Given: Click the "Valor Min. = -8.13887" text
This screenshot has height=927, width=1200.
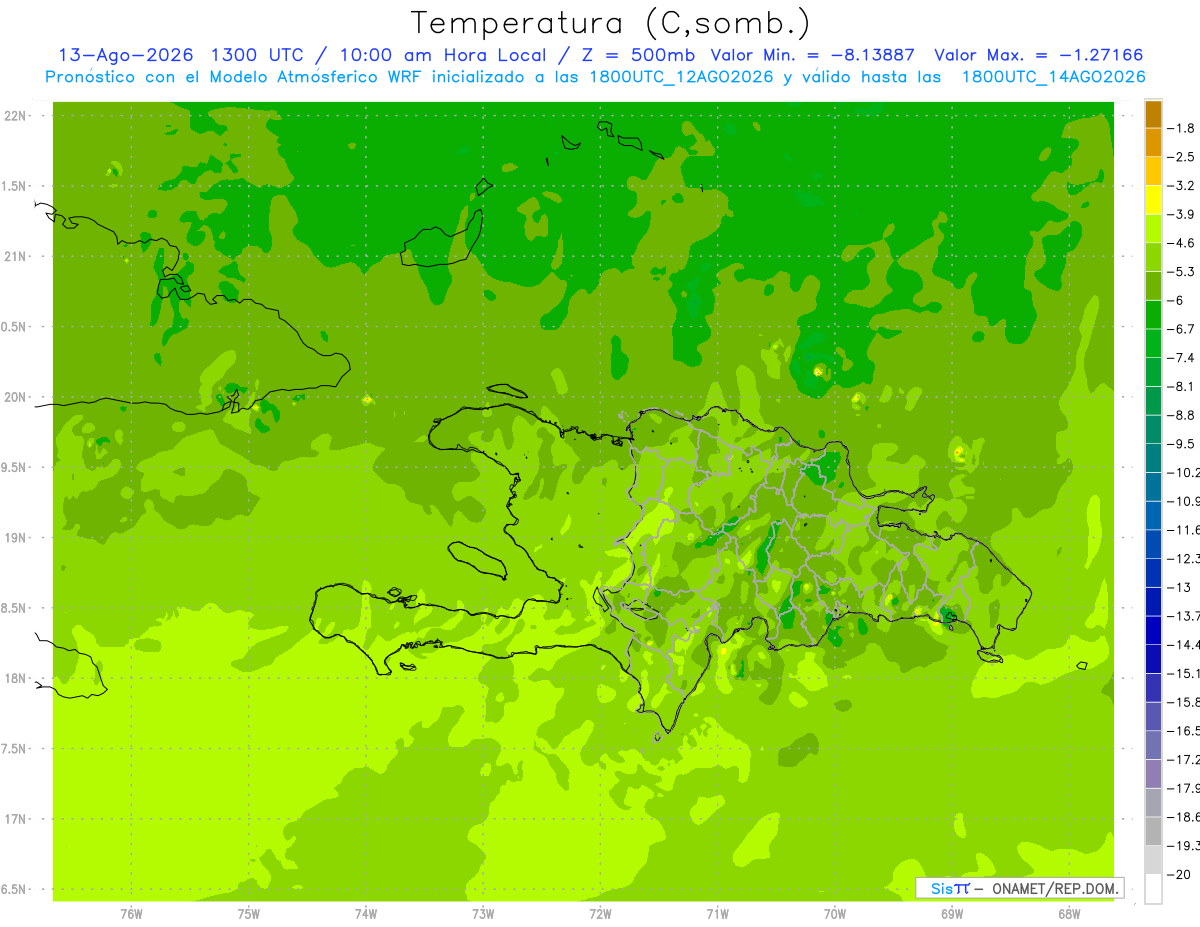Looking at the screenshot, I should pyautogui.click(x=813, y=55).
